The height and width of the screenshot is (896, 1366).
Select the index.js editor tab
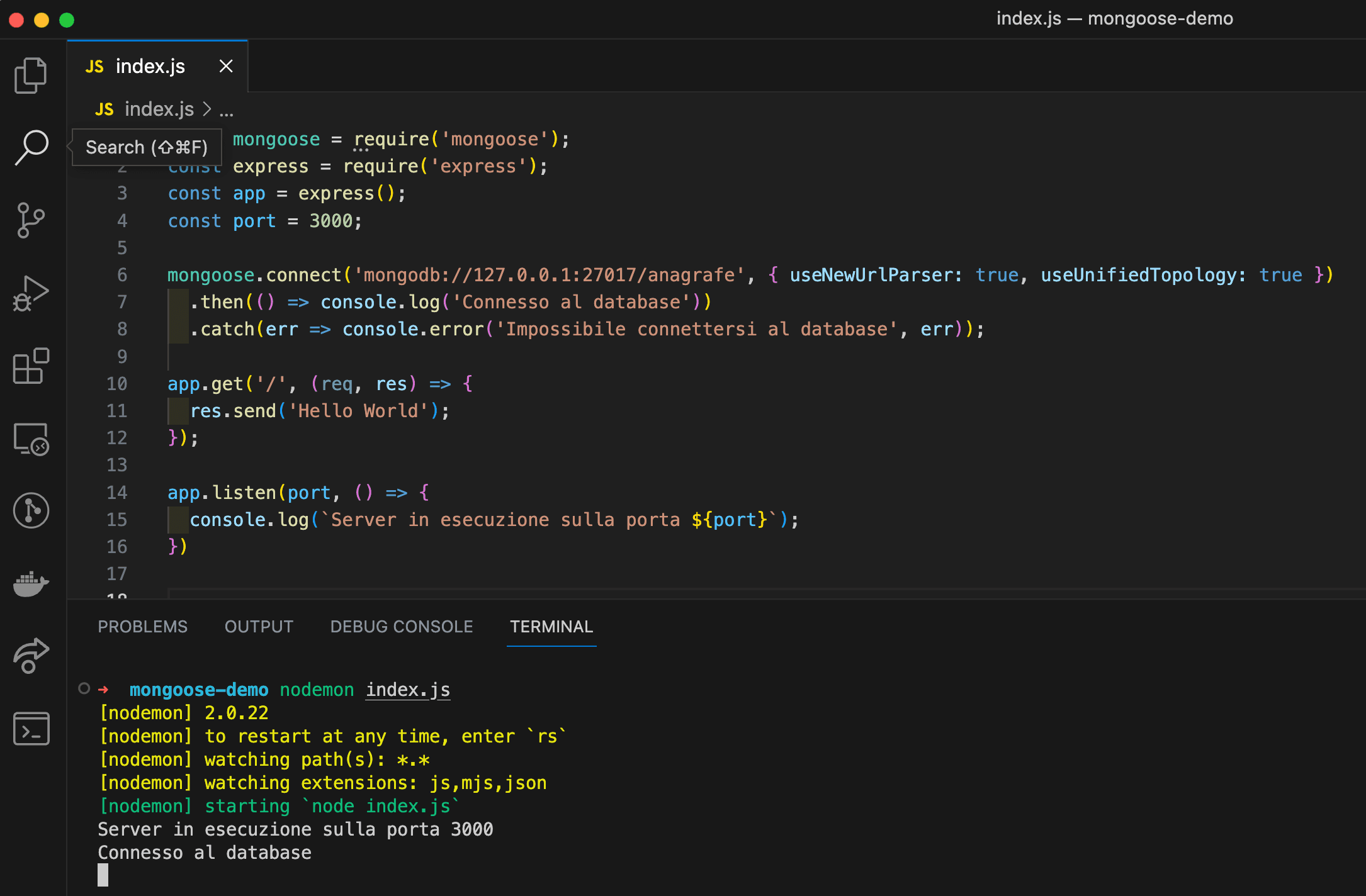point(157,66)
